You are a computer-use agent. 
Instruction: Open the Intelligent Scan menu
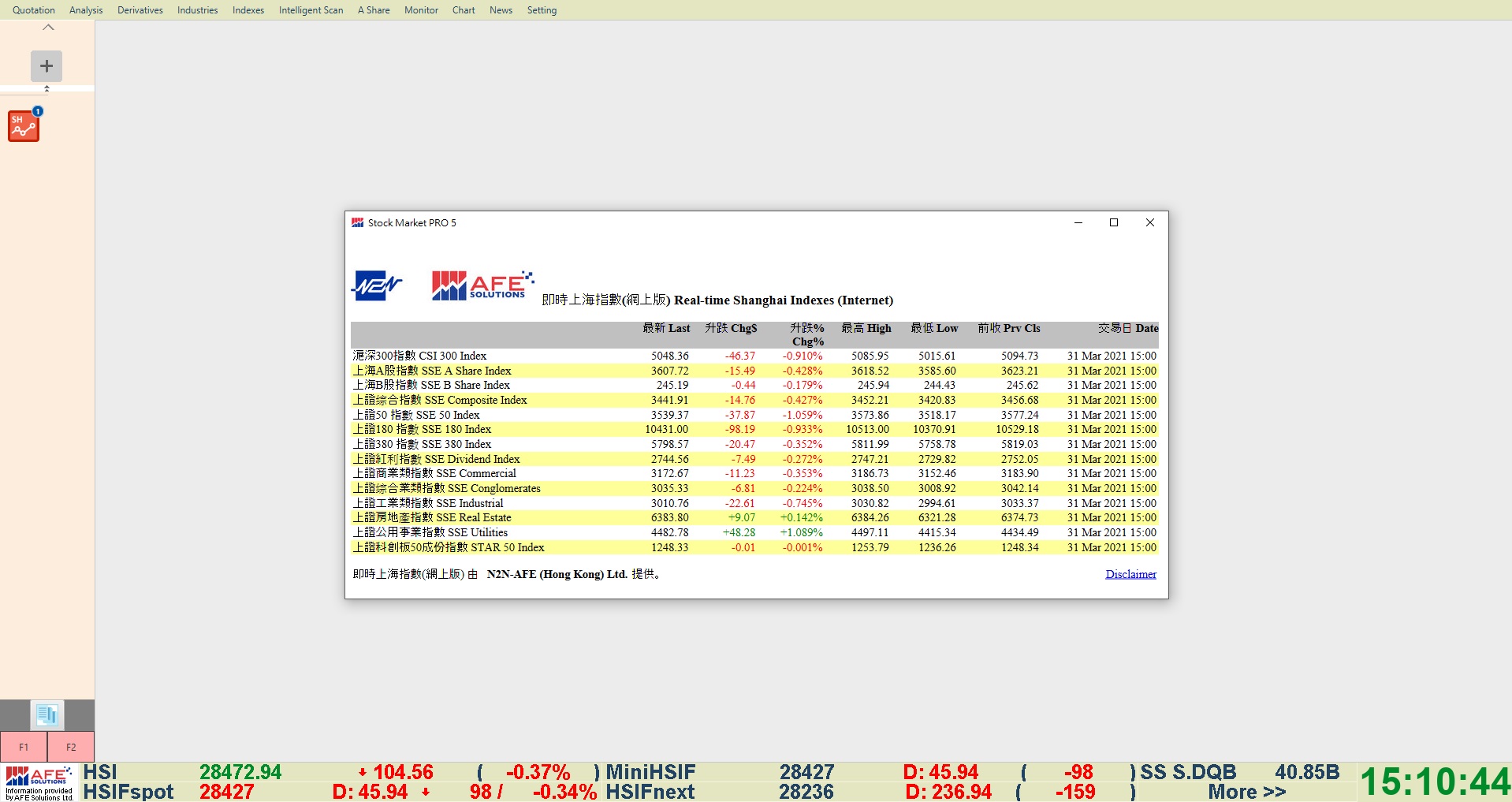tap(311, 10)
